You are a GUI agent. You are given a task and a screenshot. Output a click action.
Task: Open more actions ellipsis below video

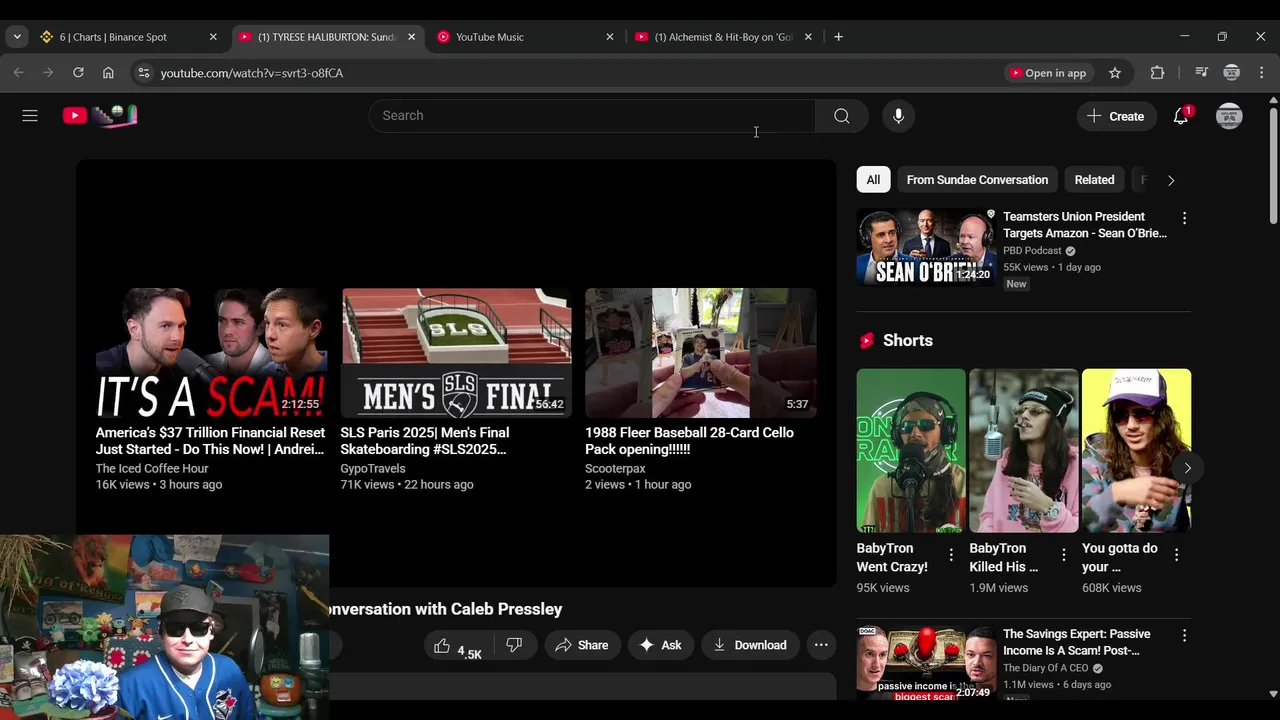[x=821, y=645]
